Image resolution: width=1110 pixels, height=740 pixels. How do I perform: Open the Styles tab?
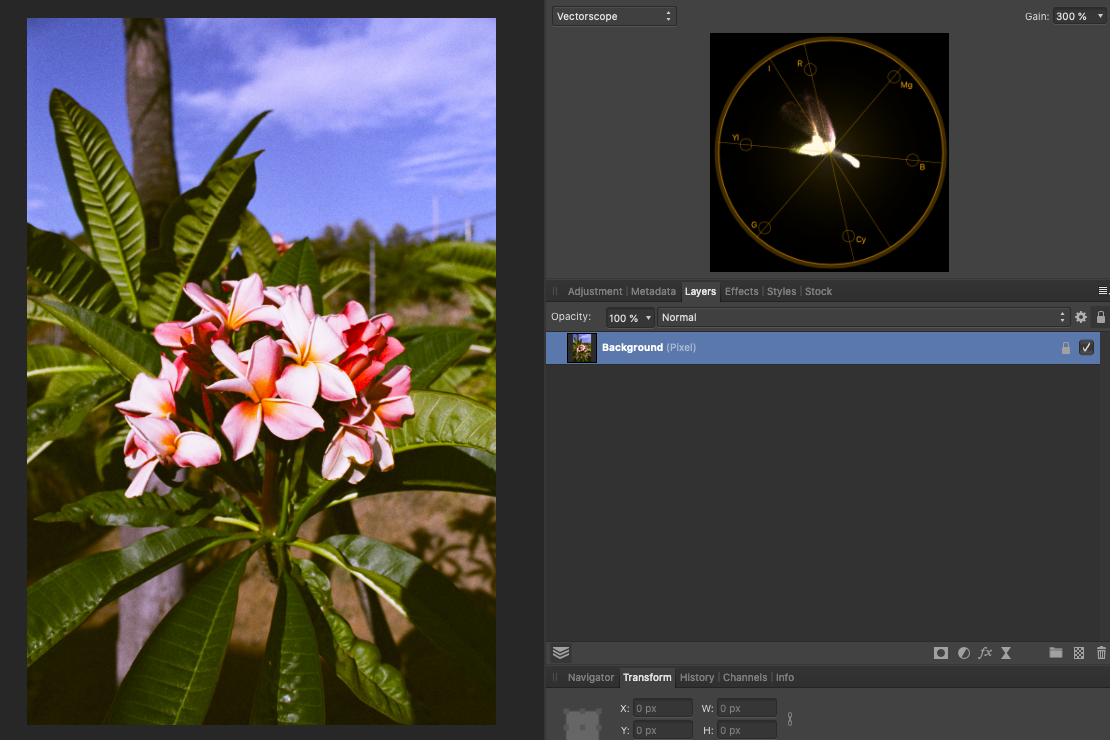(781, 291)
